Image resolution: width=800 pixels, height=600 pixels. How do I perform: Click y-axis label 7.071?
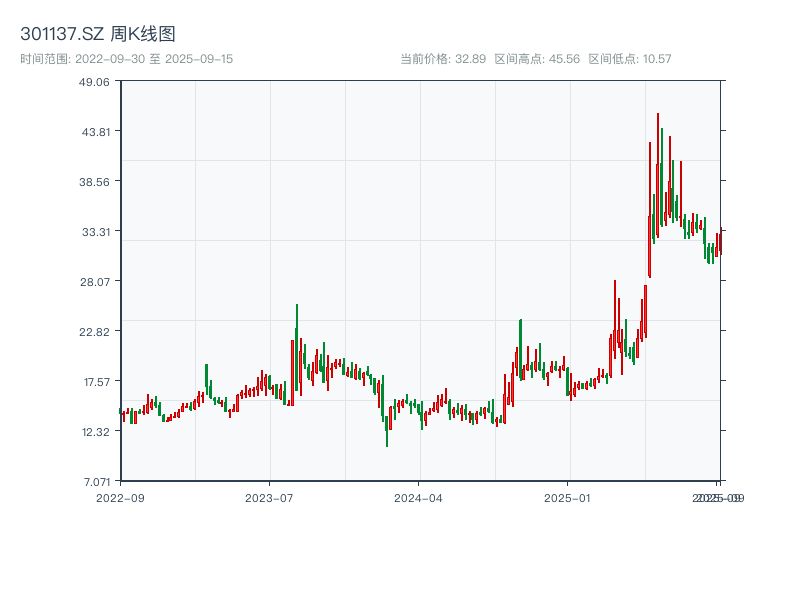click(x=97, y=482)
